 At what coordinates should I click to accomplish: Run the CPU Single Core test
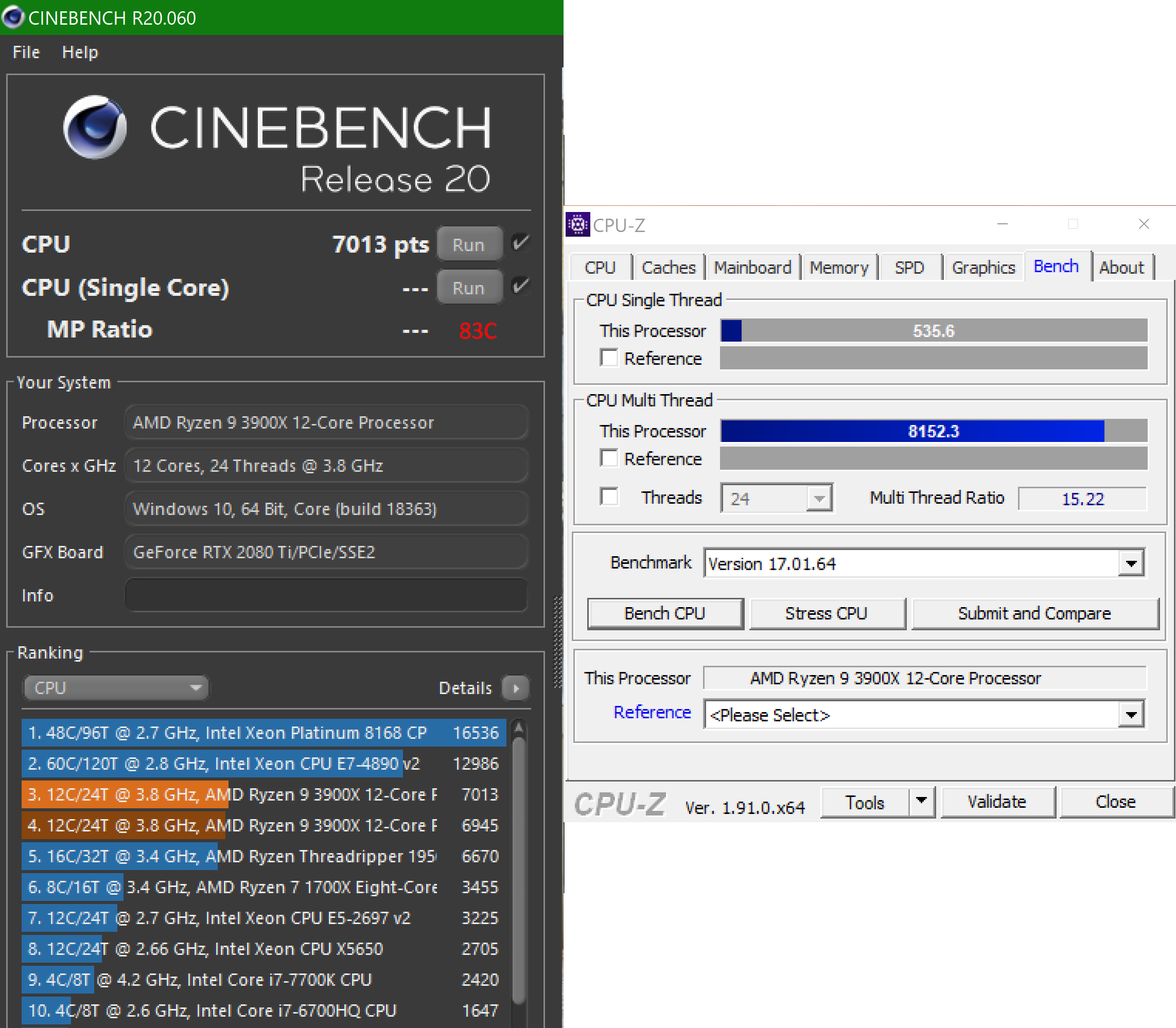[x=468, y=288]
